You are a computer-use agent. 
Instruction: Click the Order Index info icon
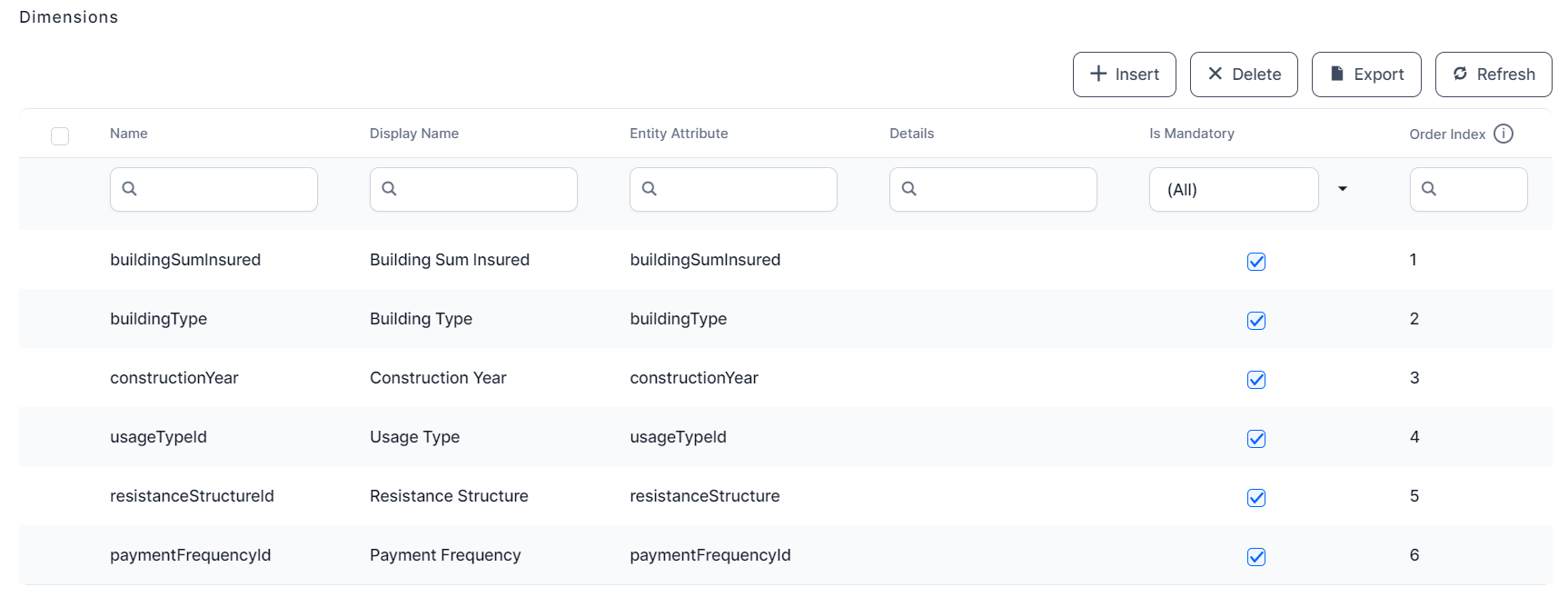[1503, 134]
